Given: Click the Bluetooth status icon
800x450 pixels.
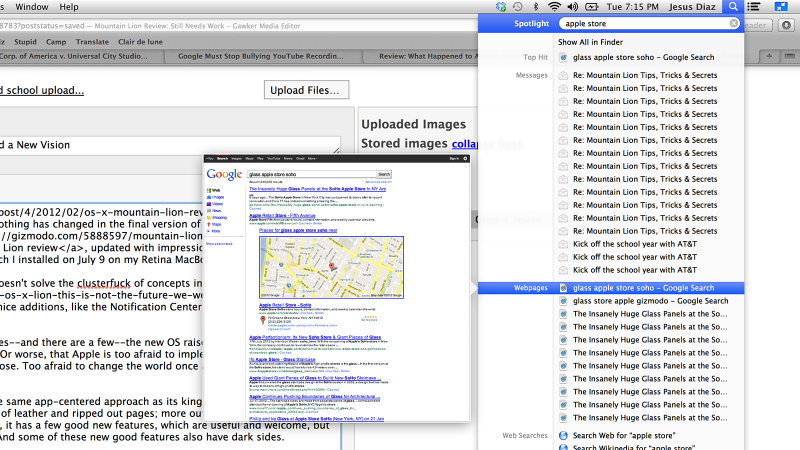Looking at the screenshot, I should 535,7.
